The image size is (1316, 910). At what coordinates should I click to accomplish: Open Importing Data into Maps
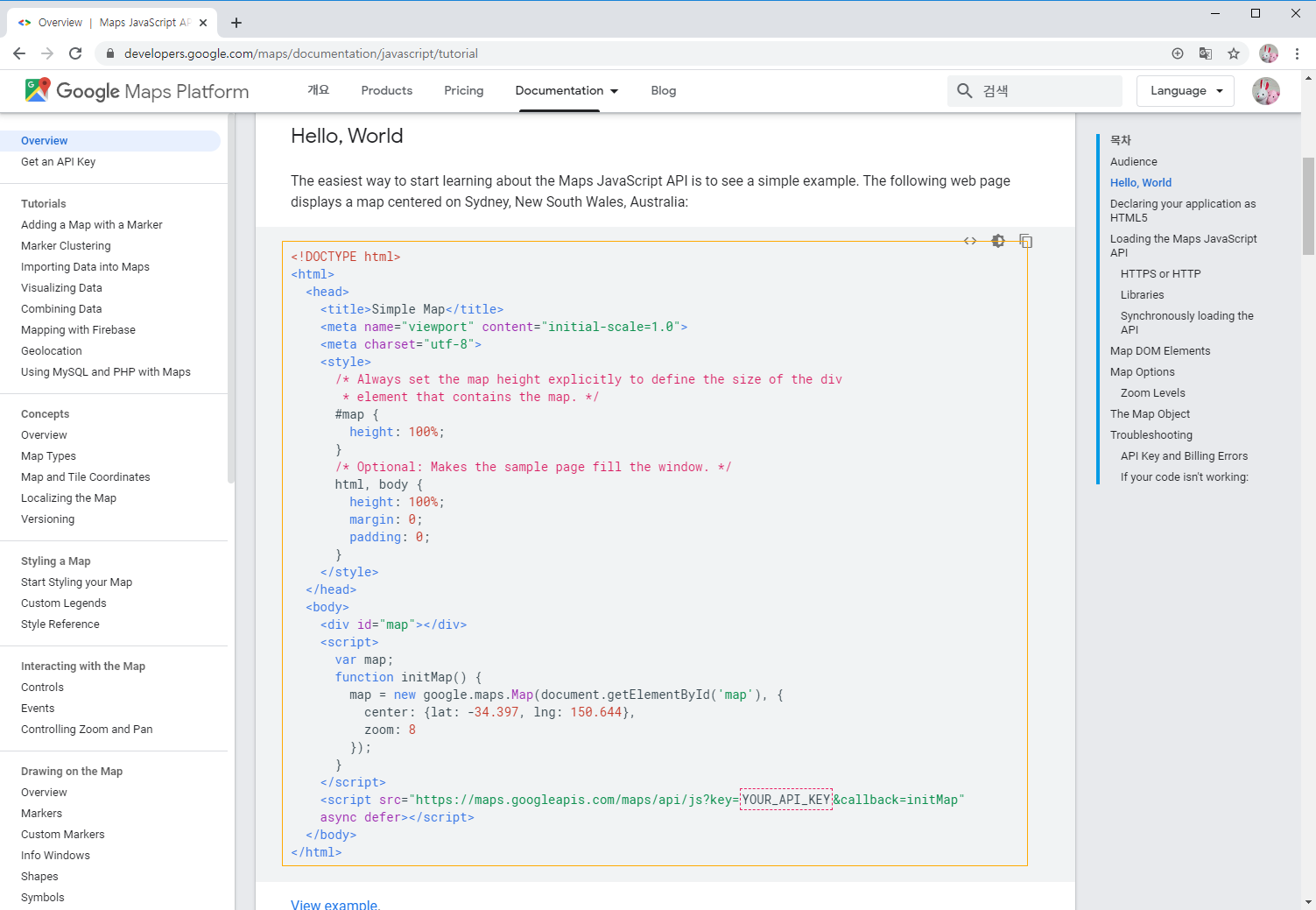85,267
